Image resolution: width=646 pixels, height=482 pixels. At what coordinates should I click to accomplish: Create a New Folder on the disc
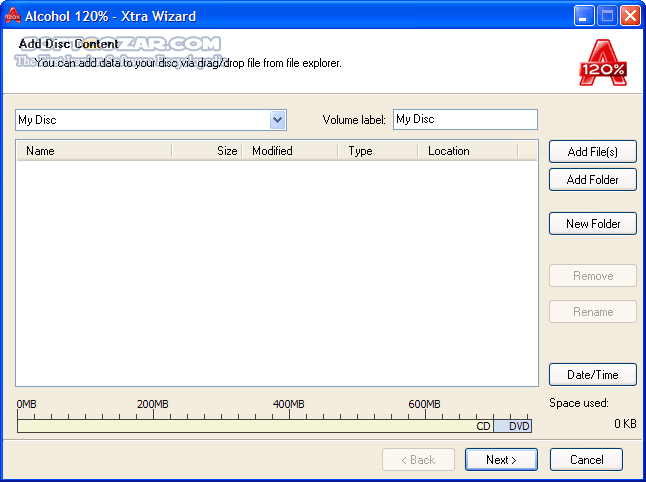click(x=592, y=224)
